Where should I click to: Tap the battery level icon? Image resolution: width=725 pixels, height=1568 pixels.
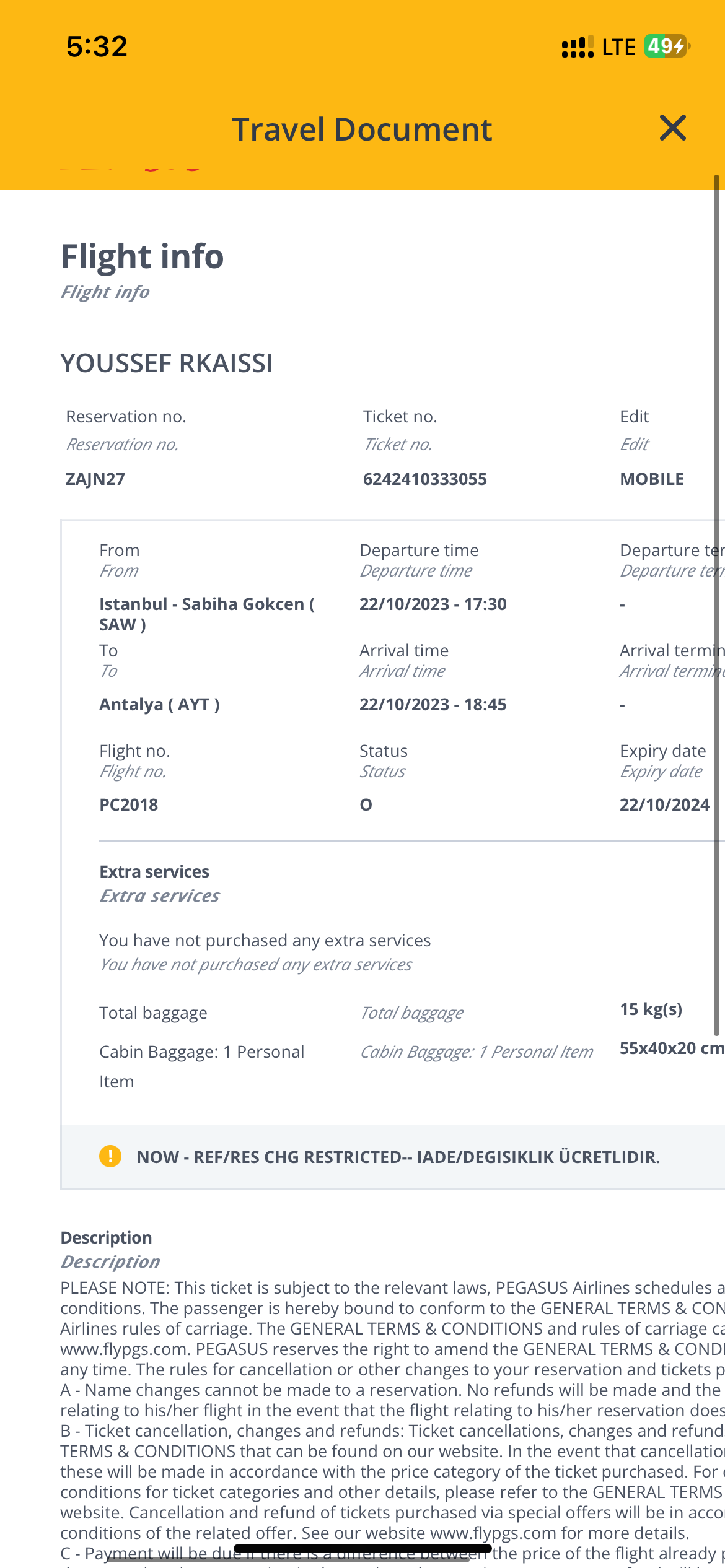pyautogui.click(x=667, y=46)
